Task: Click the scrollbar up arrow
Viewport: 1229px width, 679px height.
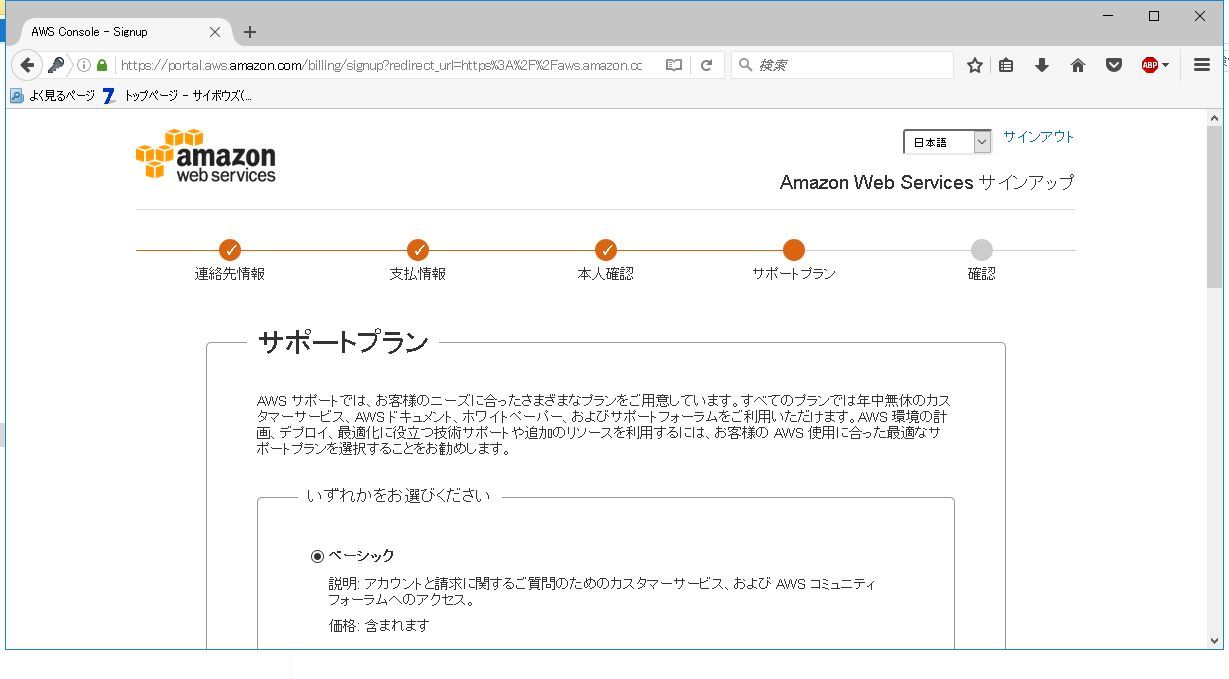Action: 1215,118
